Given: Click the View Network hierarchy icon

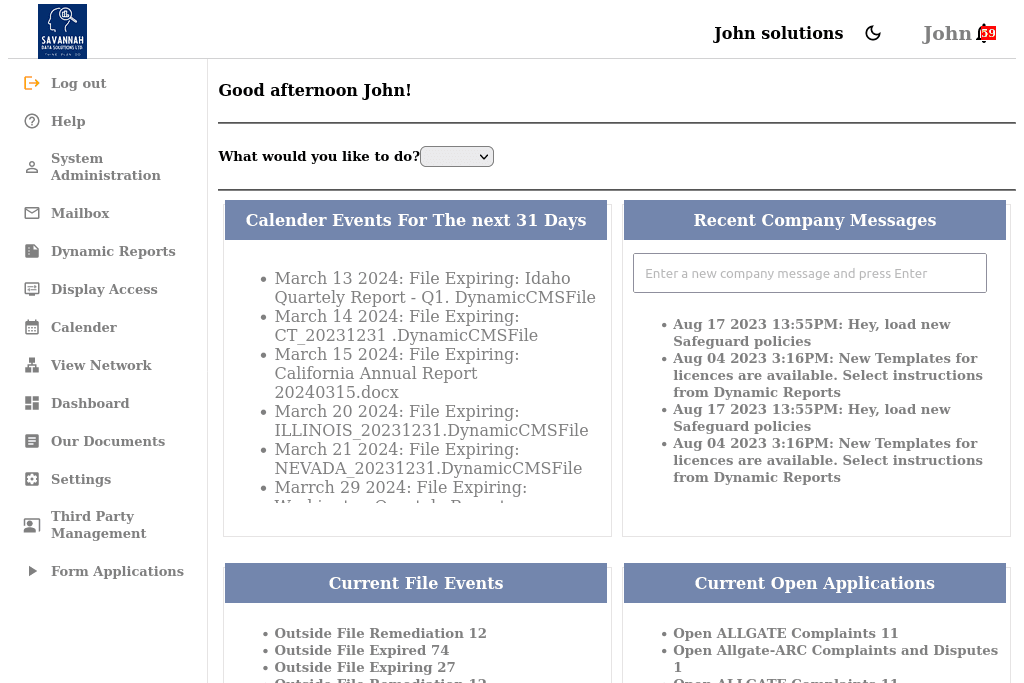Looking at the screenshot, I should [x=31, y=365].
